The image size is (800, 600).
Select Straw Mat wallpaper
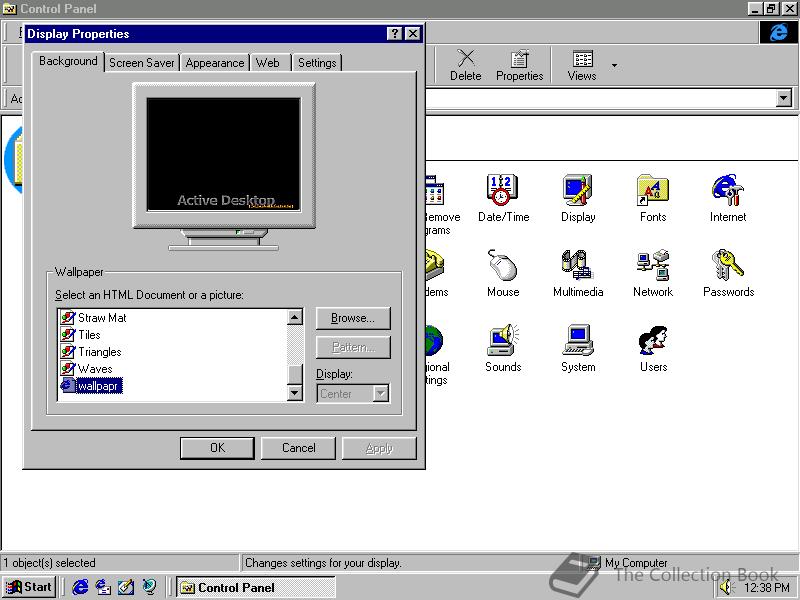93,317
